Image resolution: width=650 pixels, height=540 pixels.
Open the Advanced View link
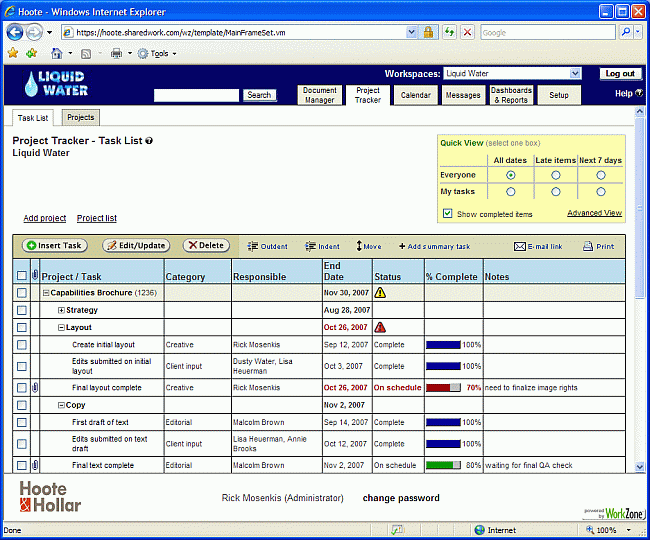click(594, 213)
